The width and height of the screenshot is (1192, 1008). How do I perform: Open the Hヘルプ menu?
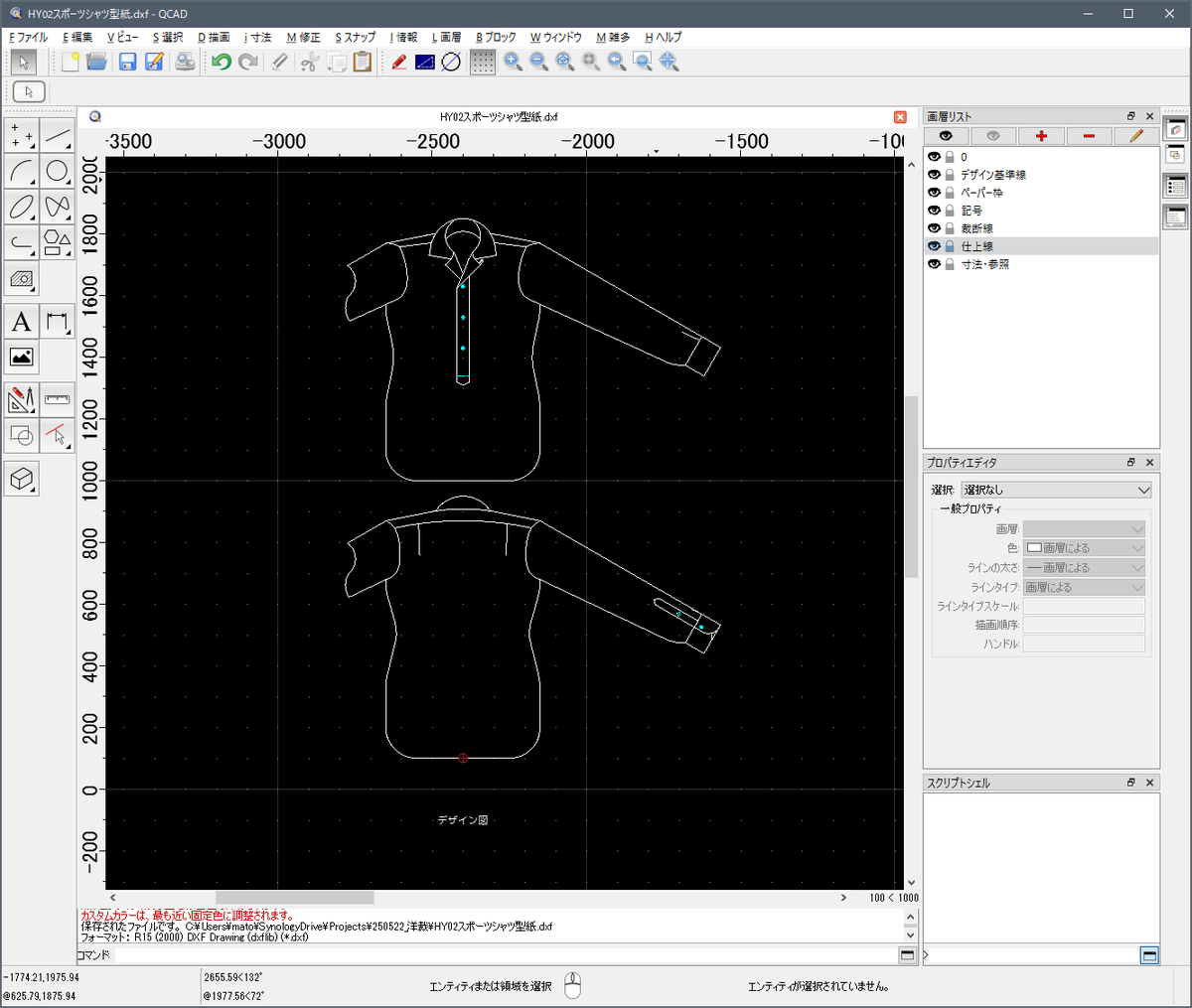point(663,37)
